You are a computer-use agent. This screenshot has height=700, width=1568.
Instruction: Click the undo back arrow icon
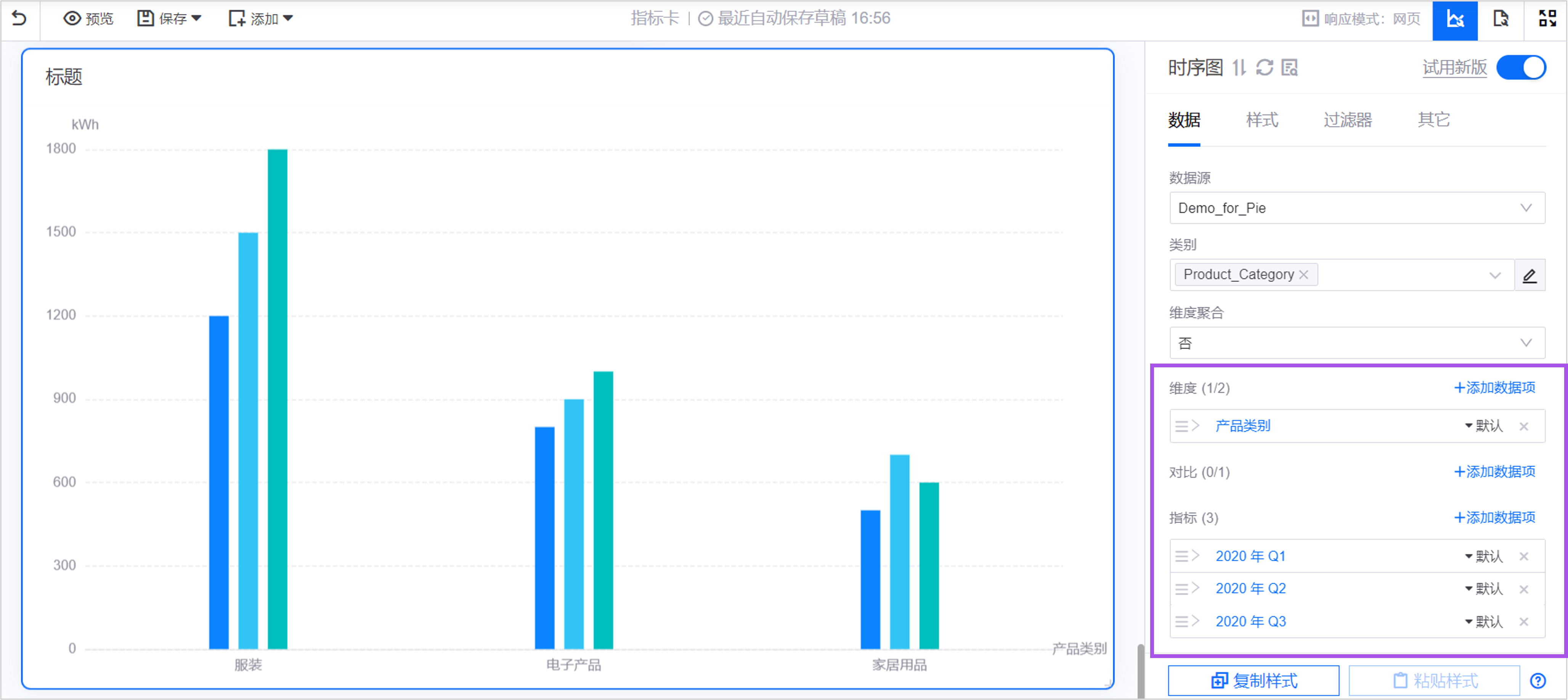click(19, 19)
